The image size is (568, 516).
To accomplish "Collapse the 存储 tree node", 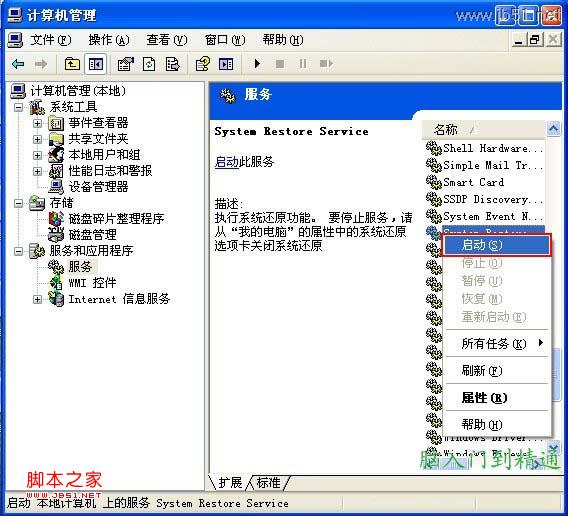I will click(x=18, y=203).
